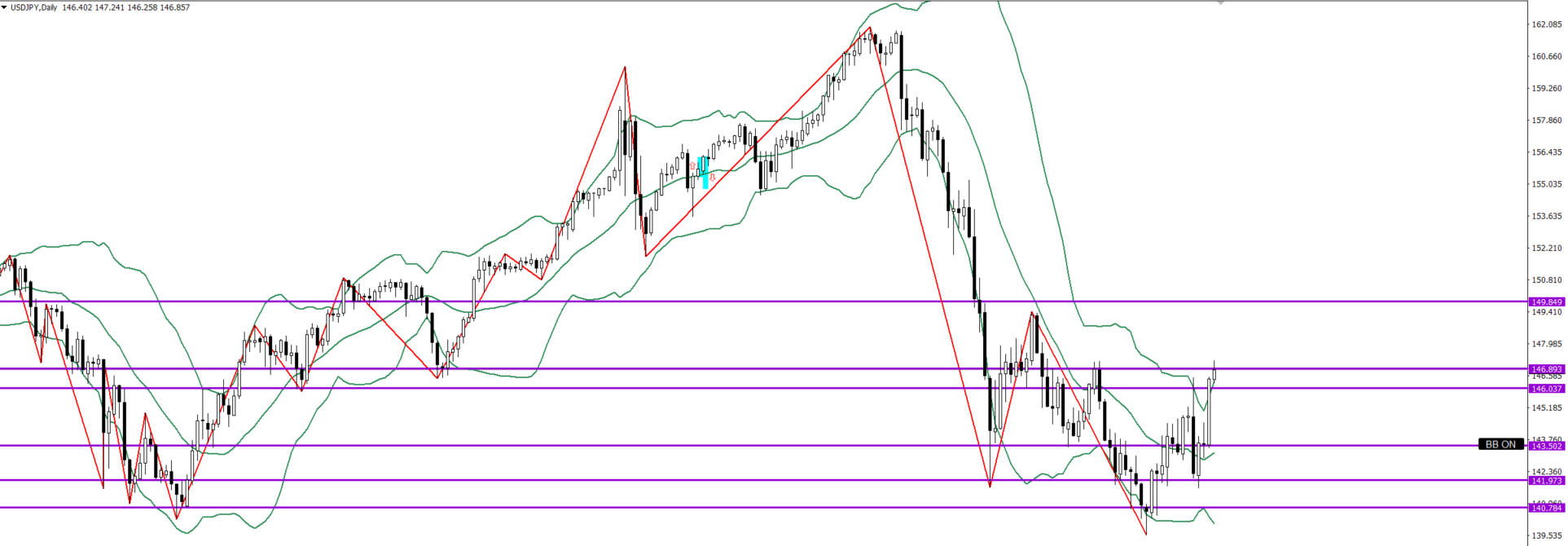Click the USDJPY,Daily chart title

(x=33, y=7)
